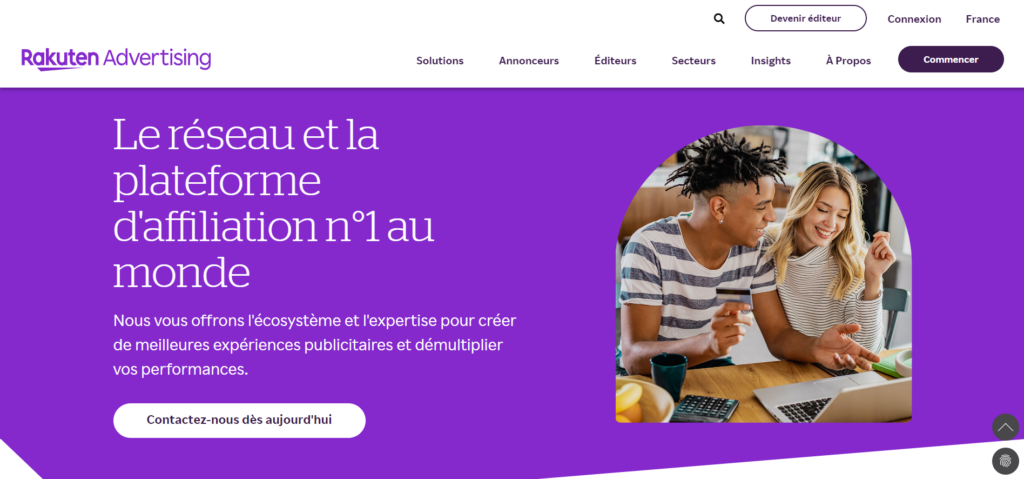Expand the Éditeurs navigation item
Image resolution: width=1024 pixels, height=479 pixels.
[615, 61]
